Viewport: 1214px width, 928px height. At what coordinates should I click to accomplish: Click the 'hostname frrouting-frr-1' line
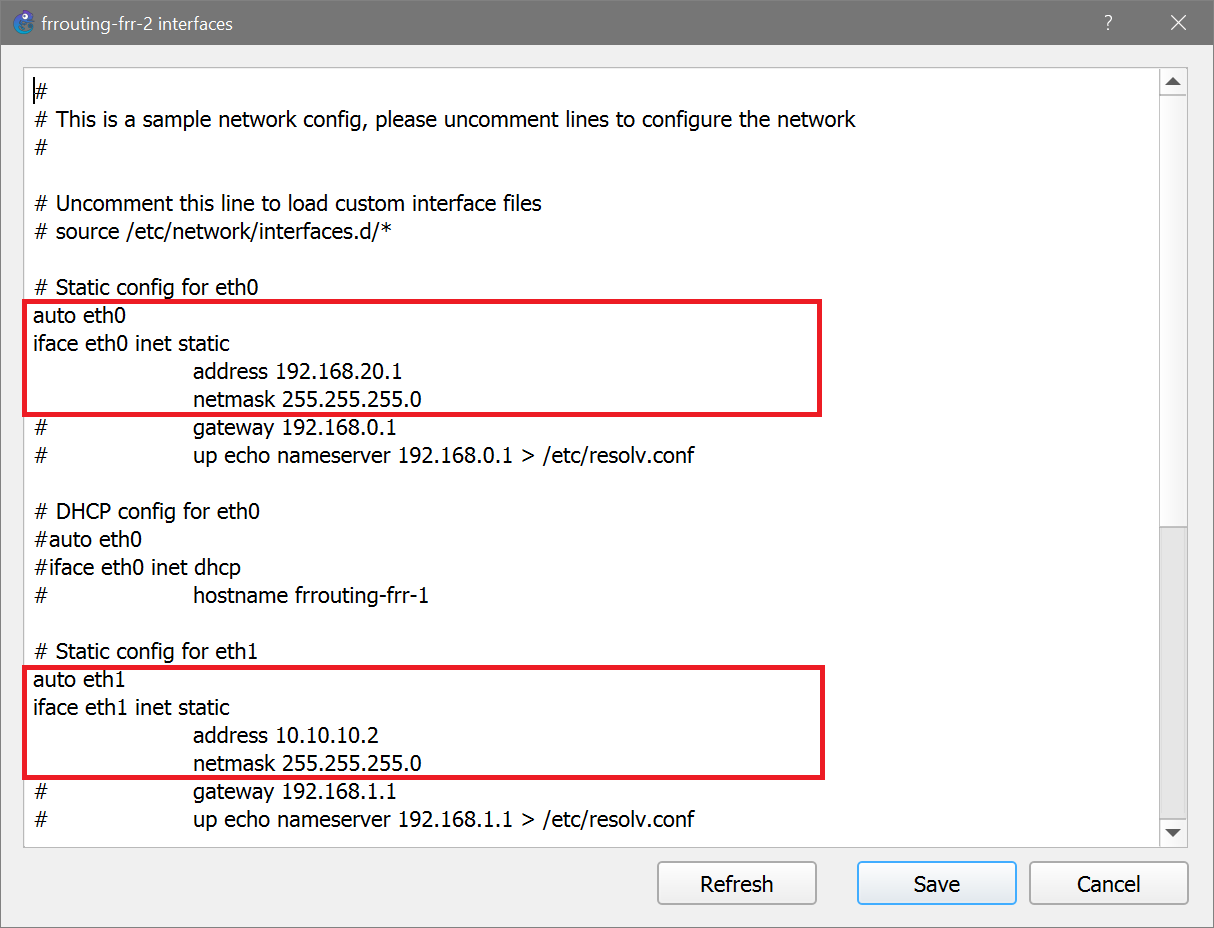pos(311,595)
